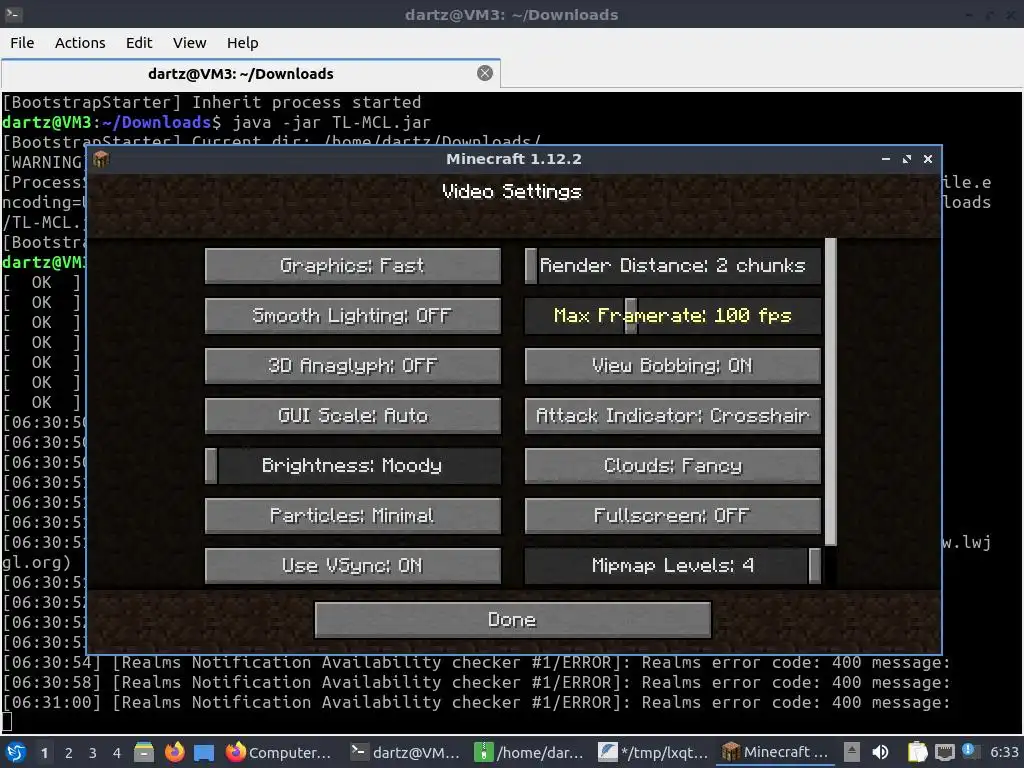1024x768 pixels.
Task: Switch to the /home/dar... archive taskbar entry
Action: click(529, 752)
